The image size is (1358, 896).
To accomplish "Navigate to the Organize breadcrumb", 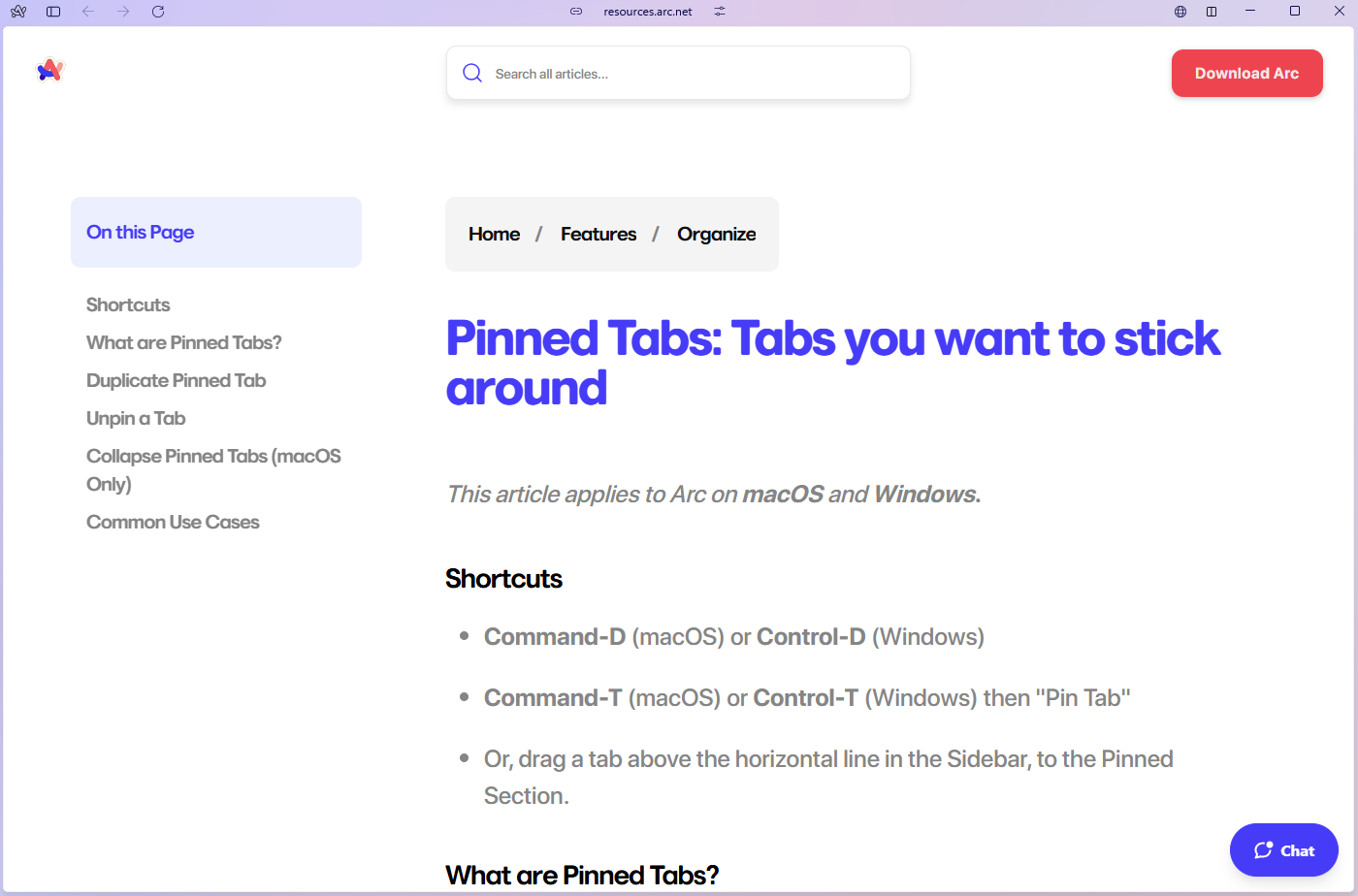I will tap(717, 234).
